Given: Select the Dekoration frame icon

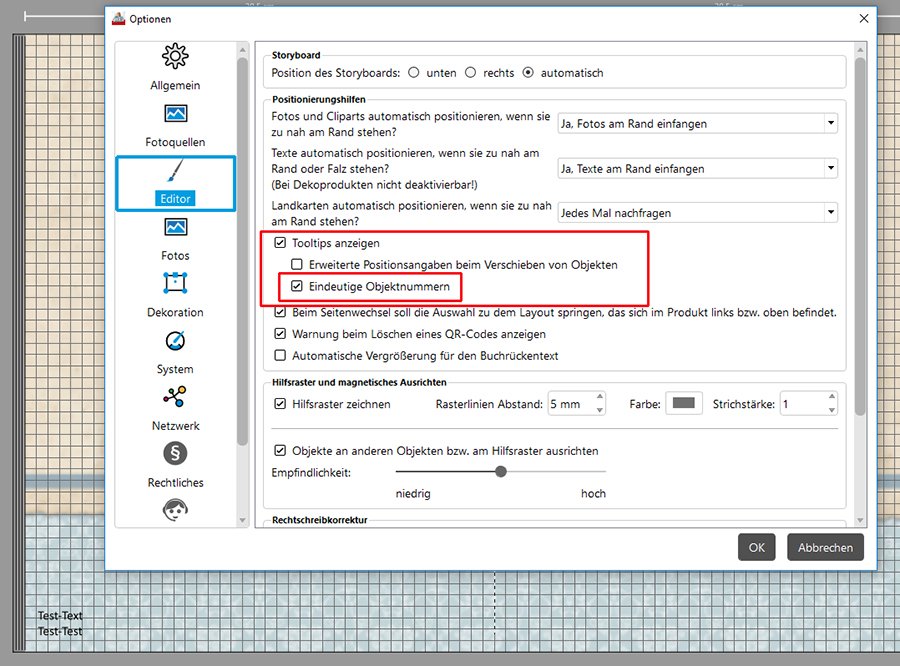Looking at the screenshot, I should [x=175, y=283].
